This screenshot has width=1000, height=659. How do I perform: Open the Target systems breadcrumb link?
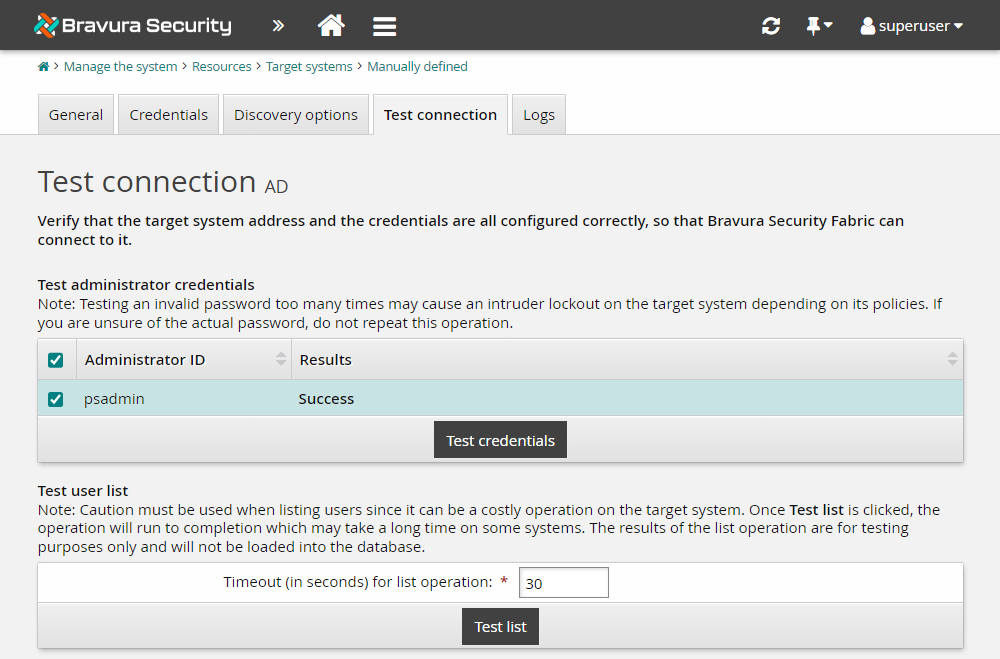pyautogui.click(x=308, y=66)
